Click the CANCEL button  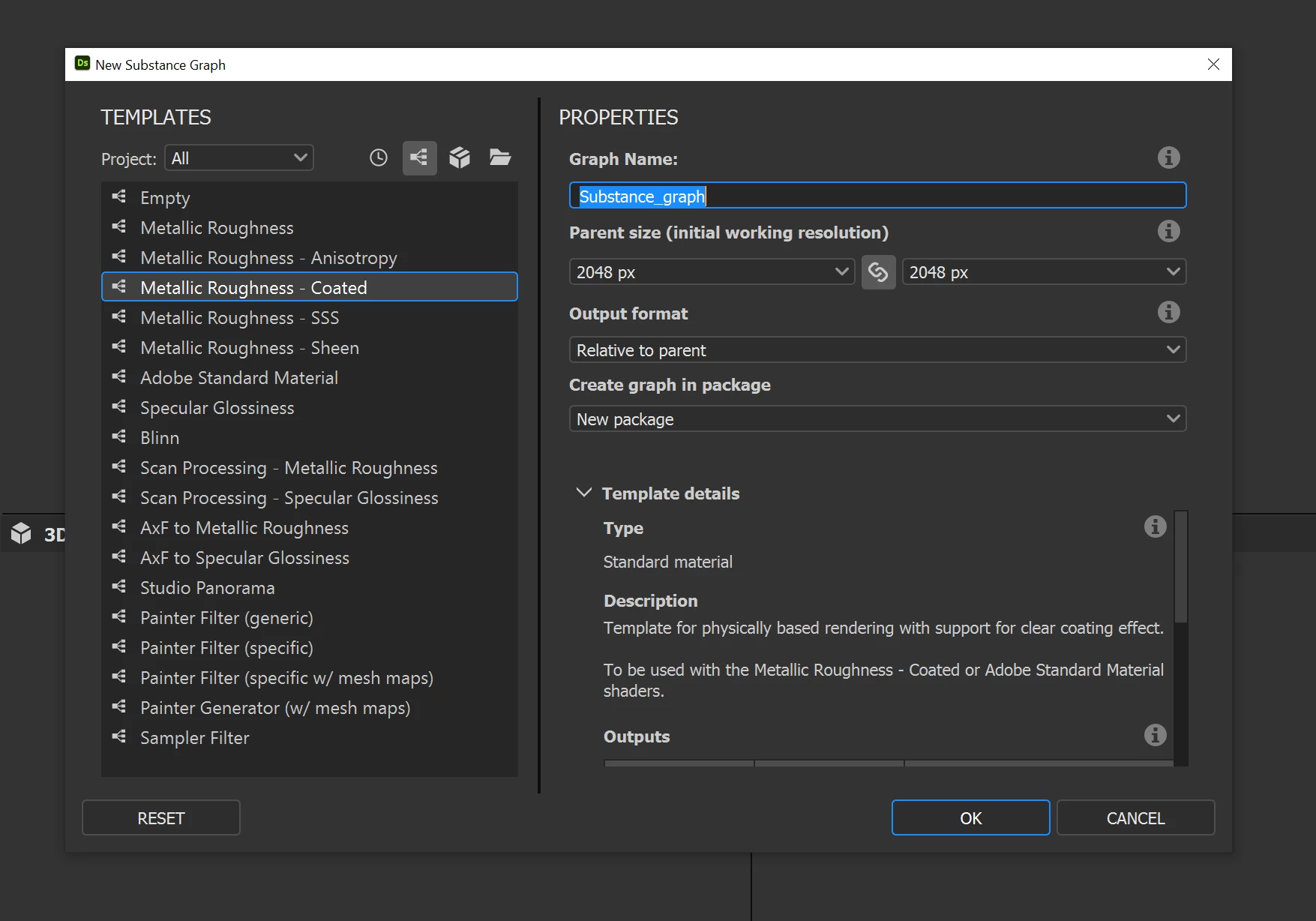[x=1135, y=817]
